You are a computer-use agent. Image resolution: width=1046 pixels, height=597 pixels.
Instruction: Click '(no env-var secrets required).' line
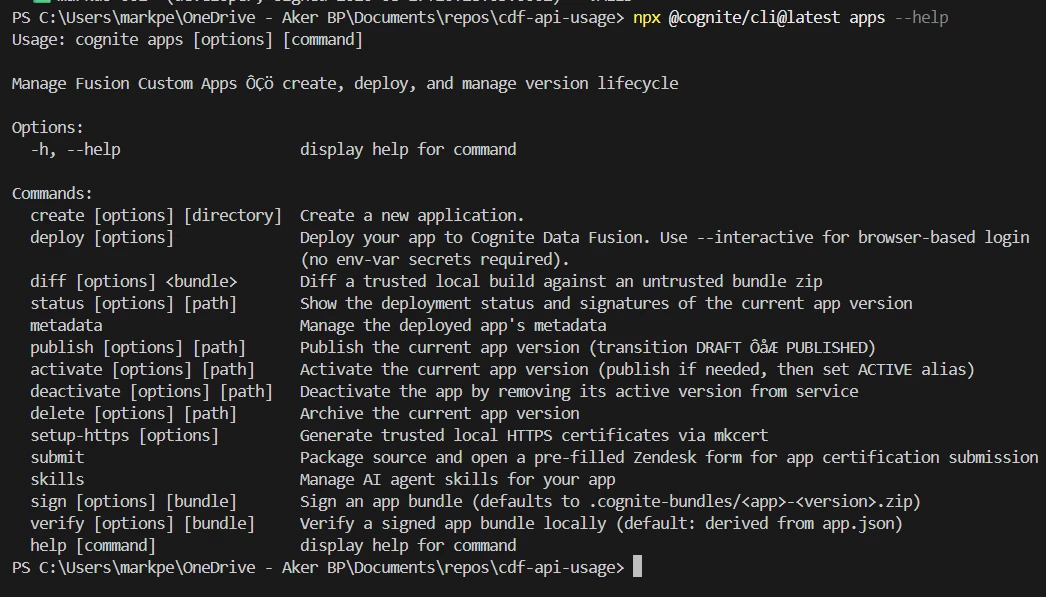(434, 260)
